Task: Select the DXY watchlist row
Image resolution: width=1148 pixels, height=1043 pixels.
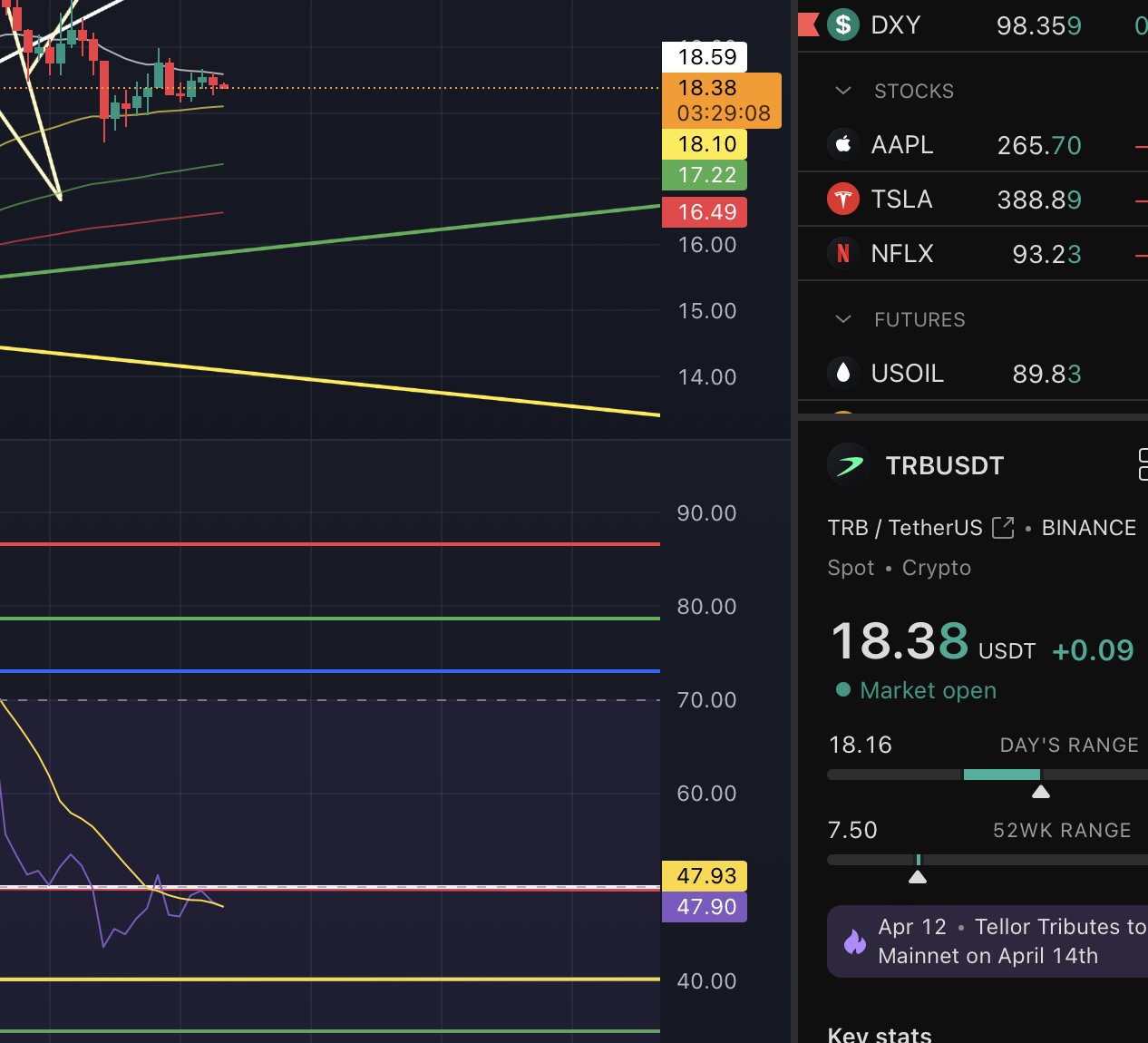Action: tap(973, 24)
